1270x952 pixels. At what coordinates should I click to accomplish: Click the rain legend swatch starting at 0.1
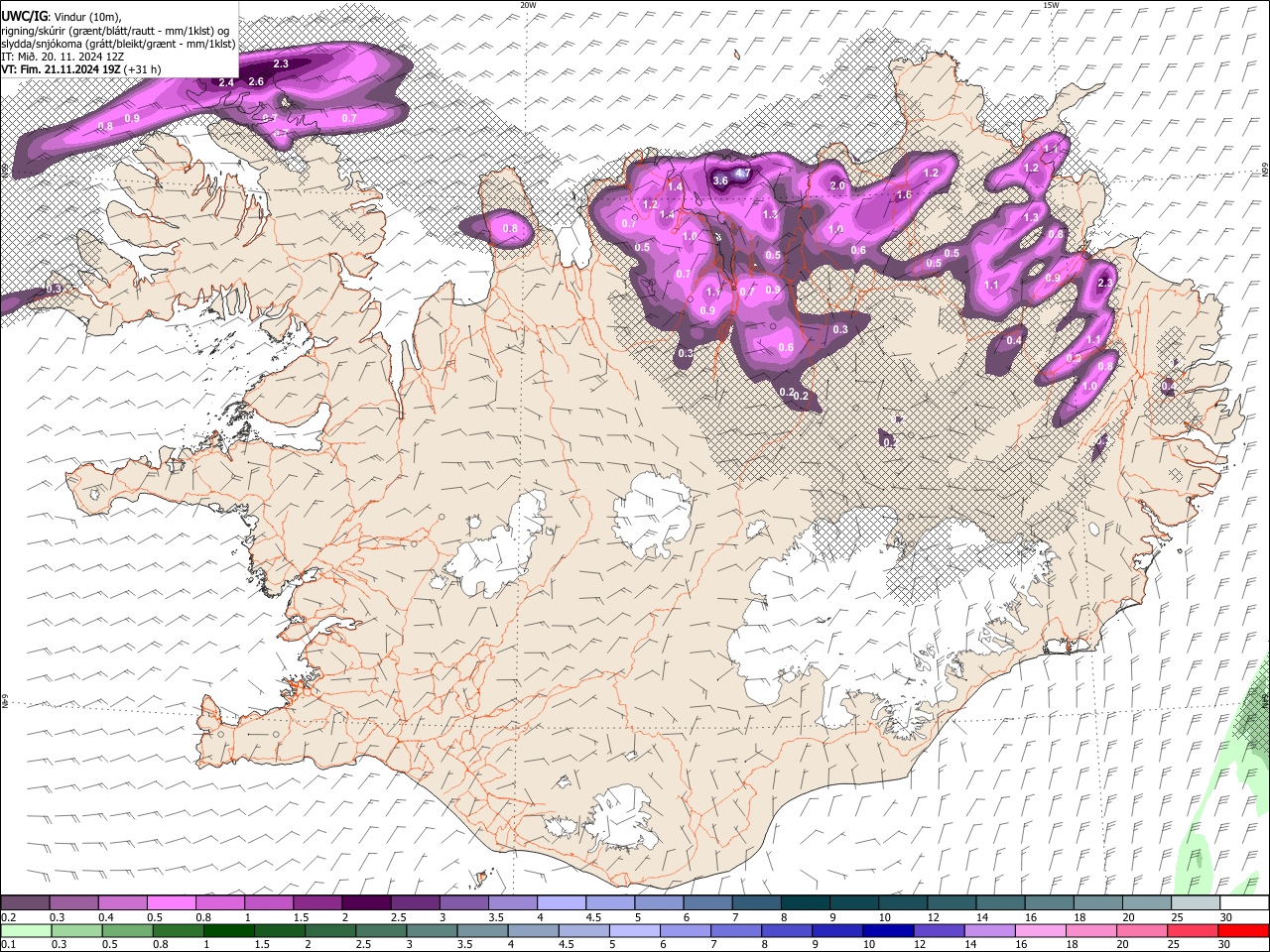[26, 930]
